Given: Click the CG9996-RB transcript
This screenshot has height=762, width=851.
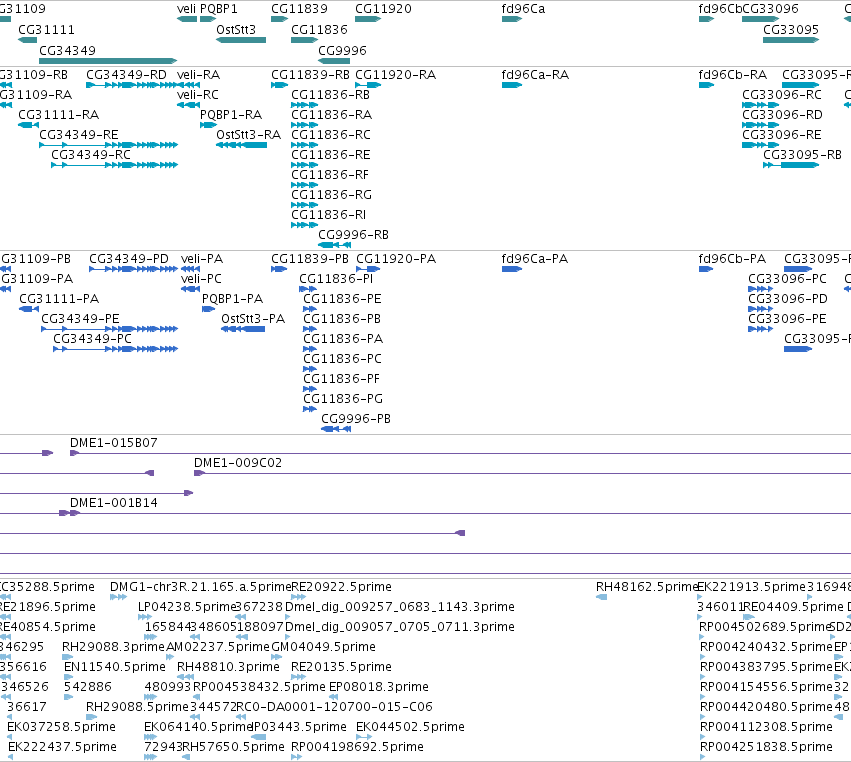Looking at the screenshot, I should click(x=353, y=235).
